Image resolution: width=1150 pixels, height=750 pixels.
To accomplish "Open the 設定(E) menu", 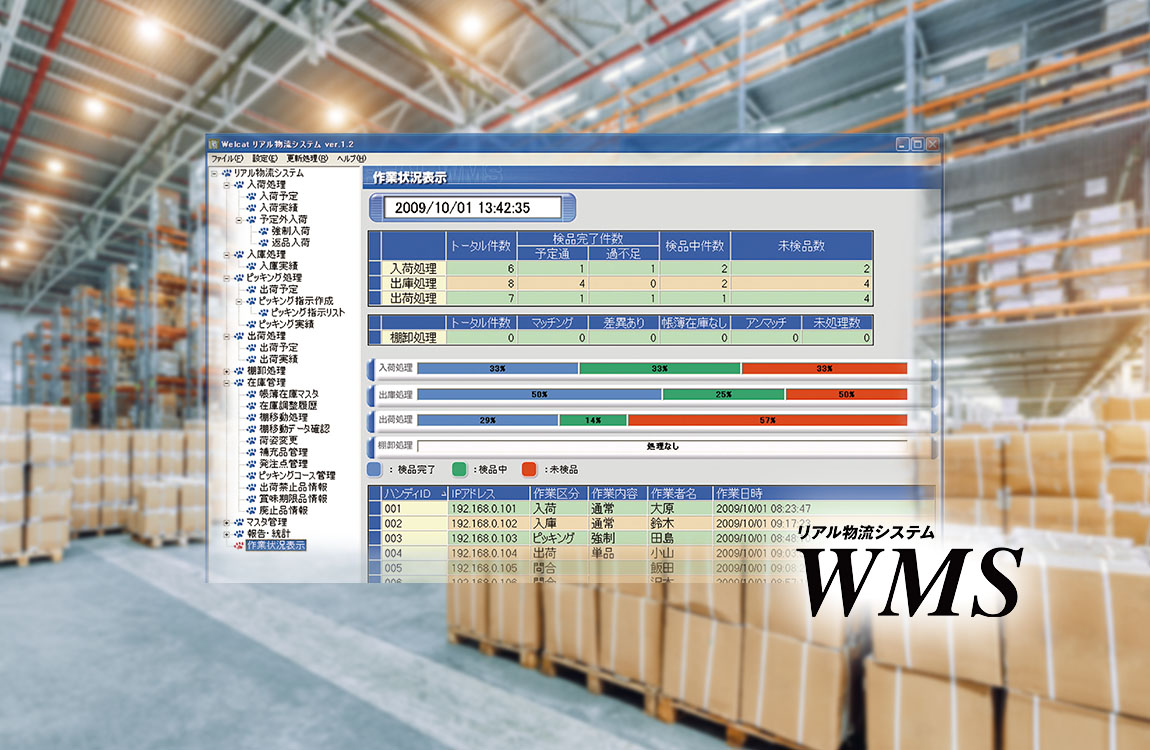I will pyautogui.click(x=265, y=158).
